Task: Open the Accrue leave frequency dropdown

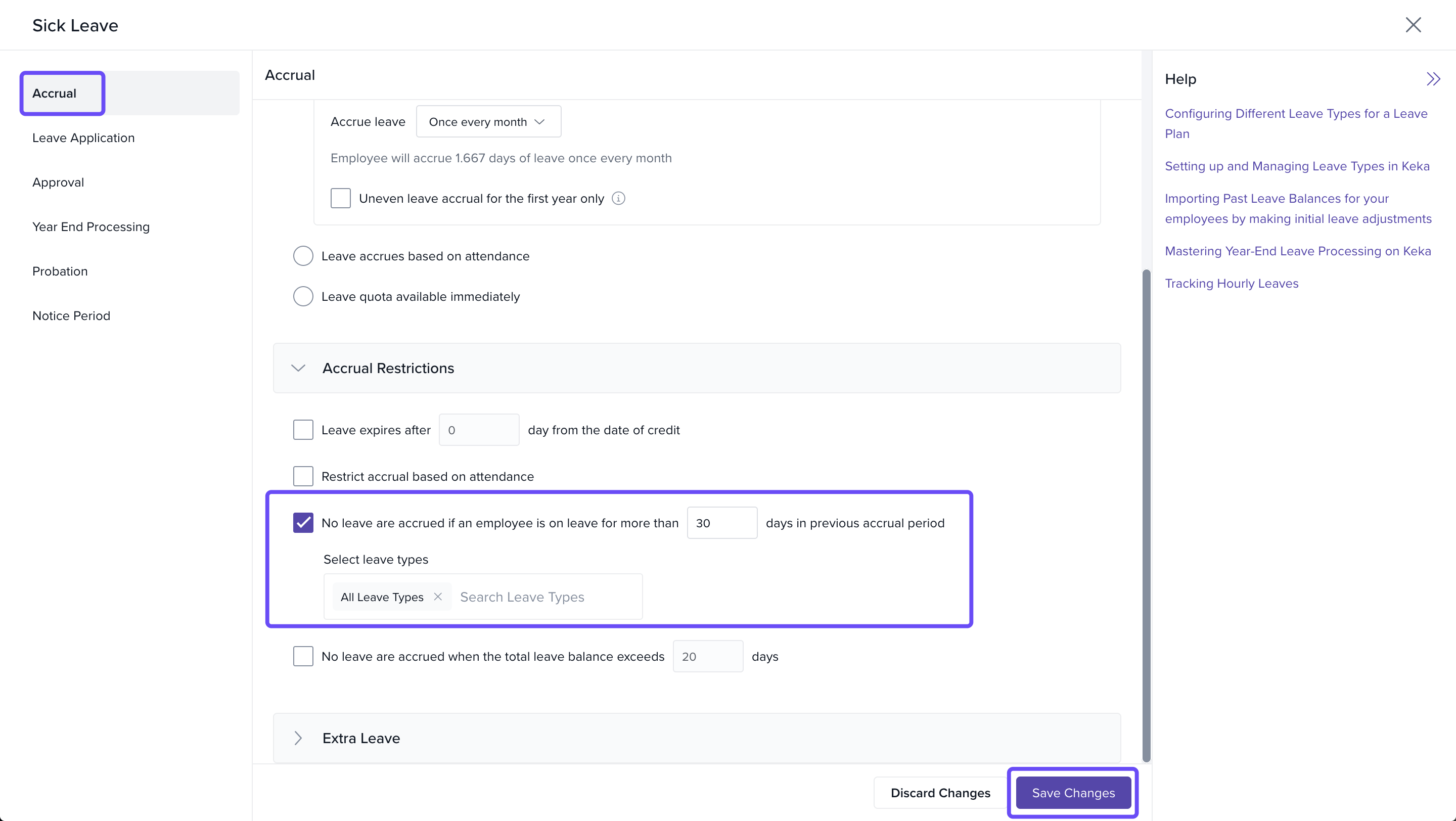Action: pos(488,121)
